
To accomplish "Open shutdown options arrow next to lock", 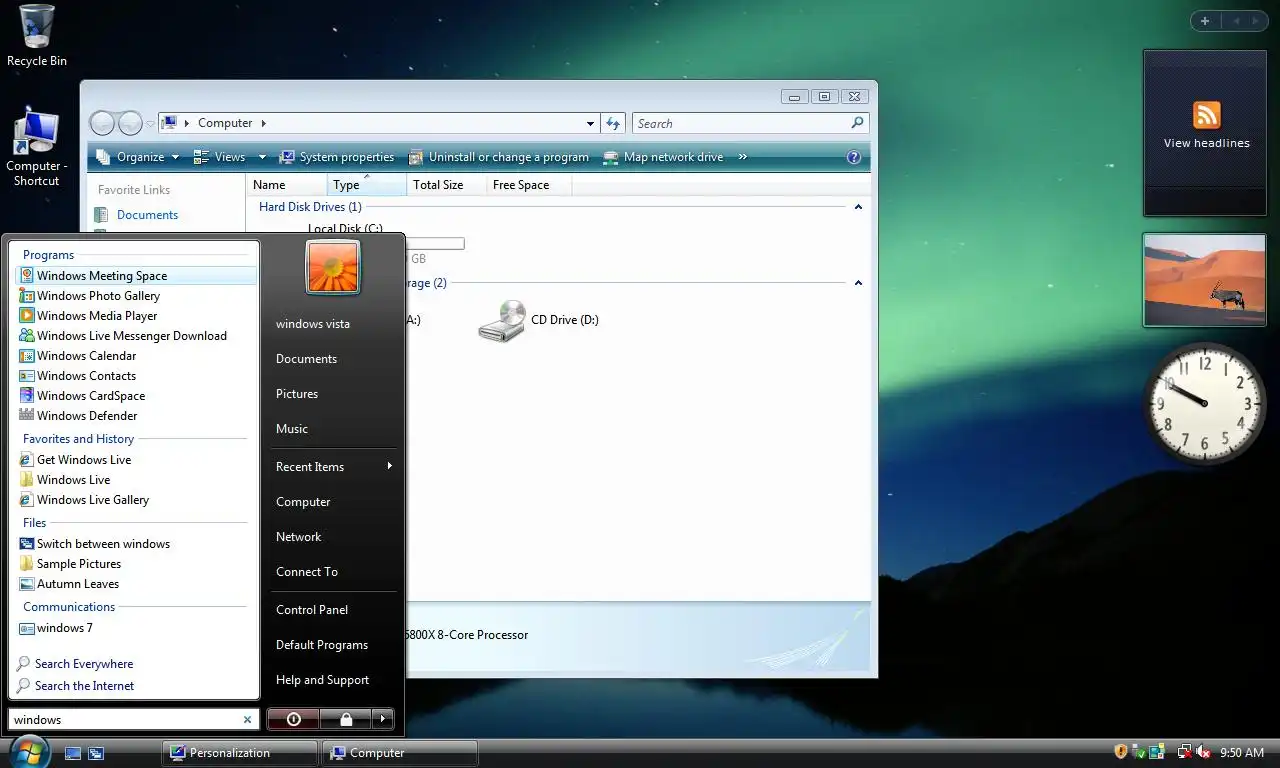I will point(383,719).
